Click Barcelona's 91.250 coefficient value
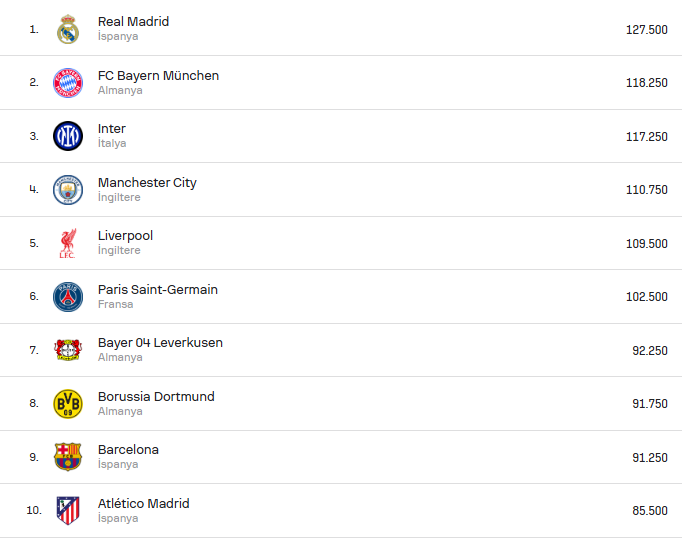The image size is (682, 538). tap(649, 457)
